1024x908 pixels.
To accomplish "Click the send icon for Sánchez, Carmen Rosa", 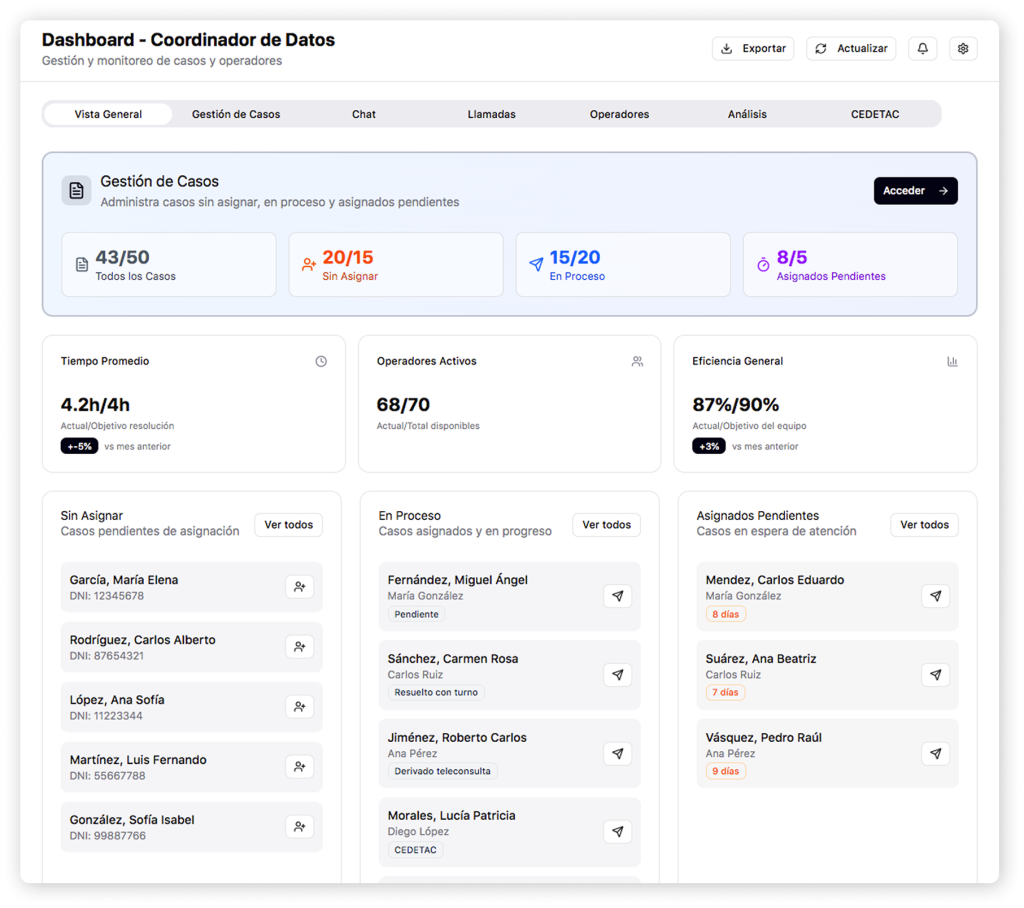I will click(617, 675).
